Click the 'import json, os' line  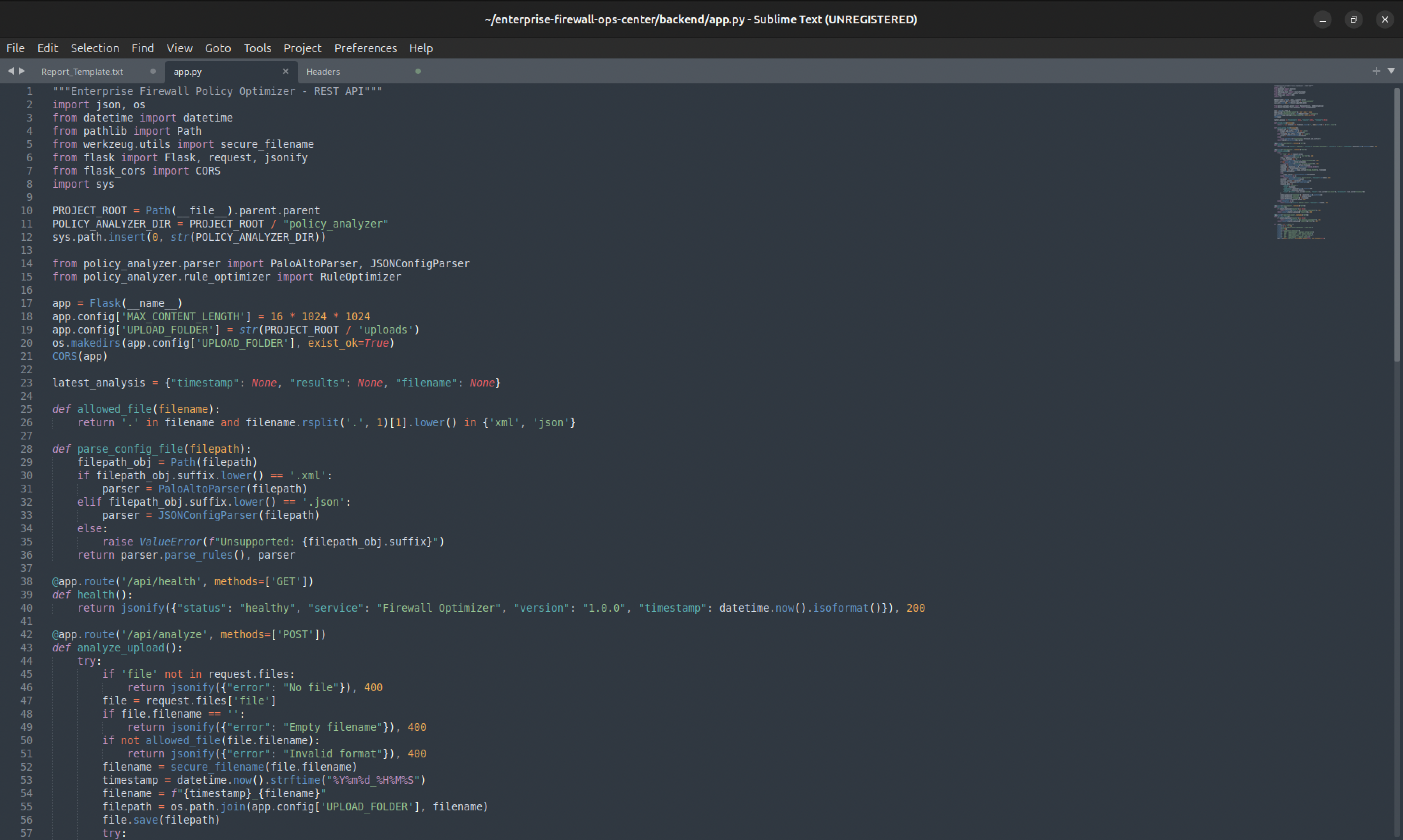99,105
